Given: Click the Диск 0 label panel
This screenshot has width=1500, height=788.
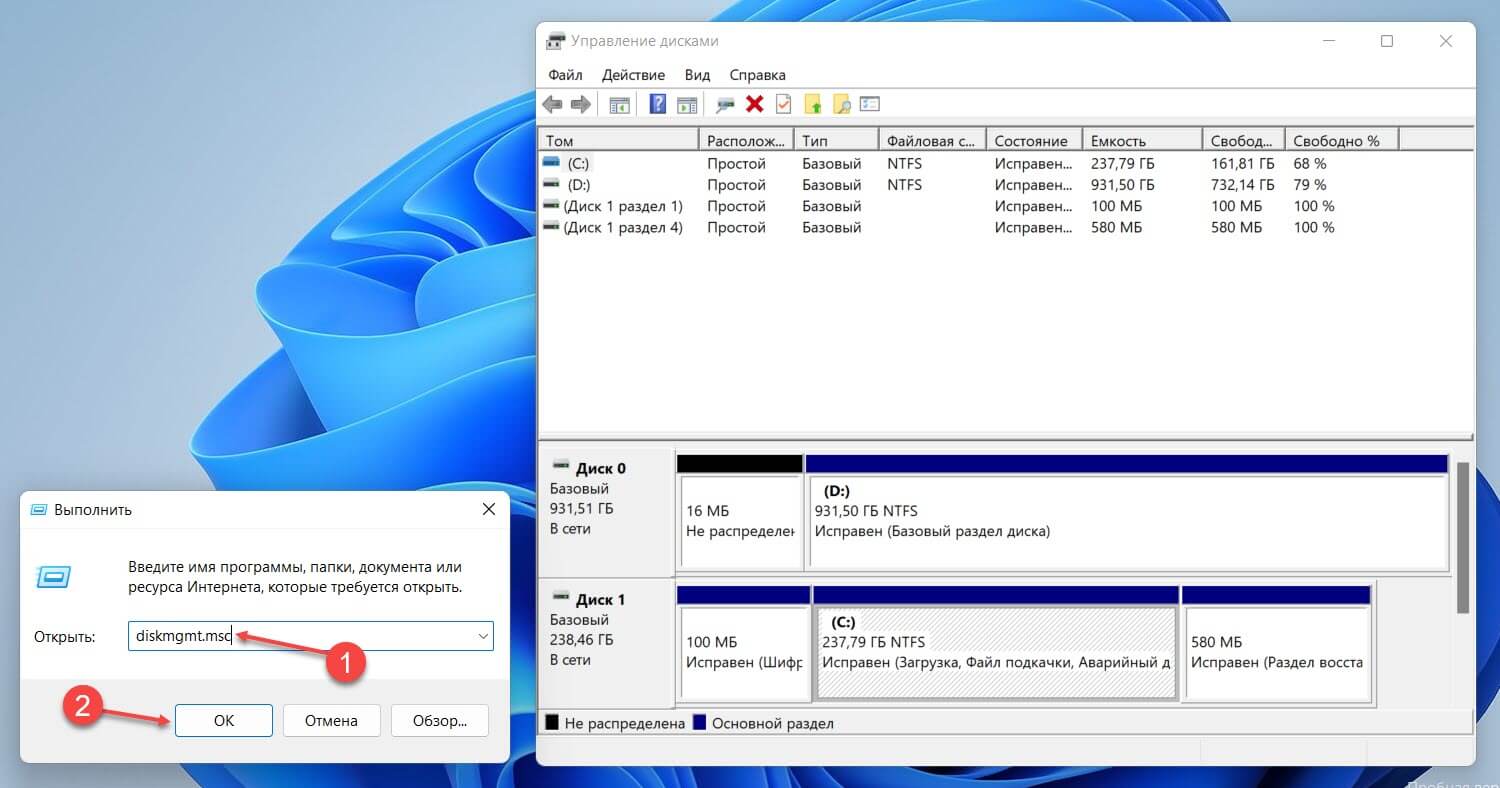Looking at the screenshot, I should (x=607, y=510).
